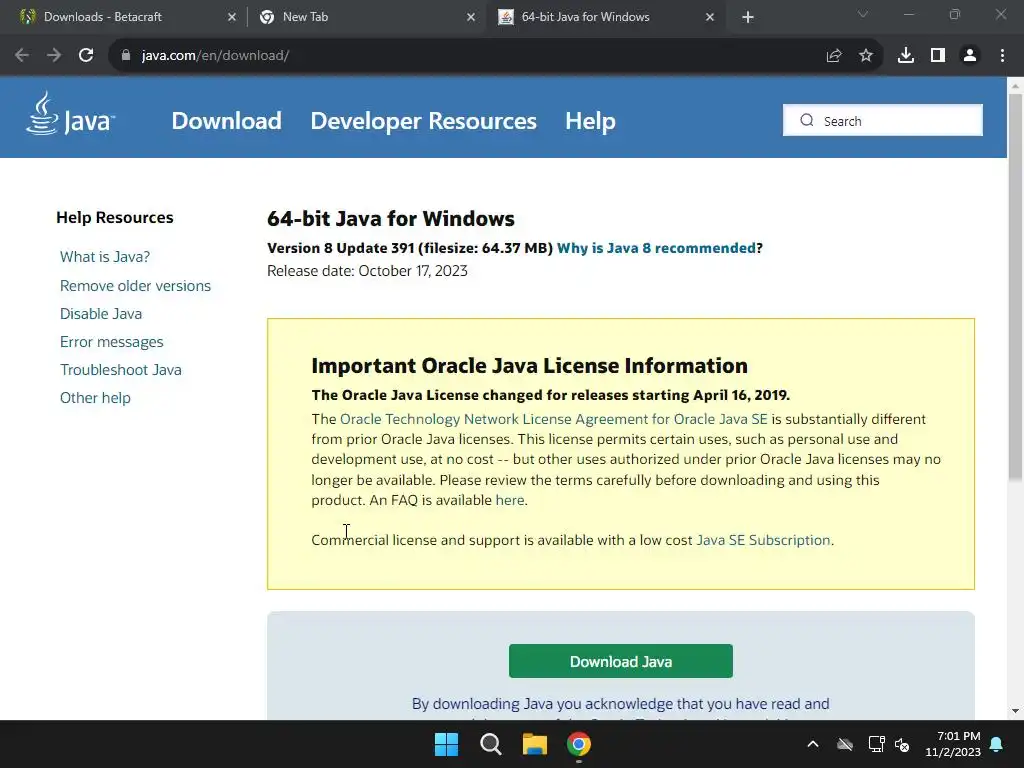The image size is (1024, 768).
Task: Open Developer Resources in header
Action: pos(423,121)
